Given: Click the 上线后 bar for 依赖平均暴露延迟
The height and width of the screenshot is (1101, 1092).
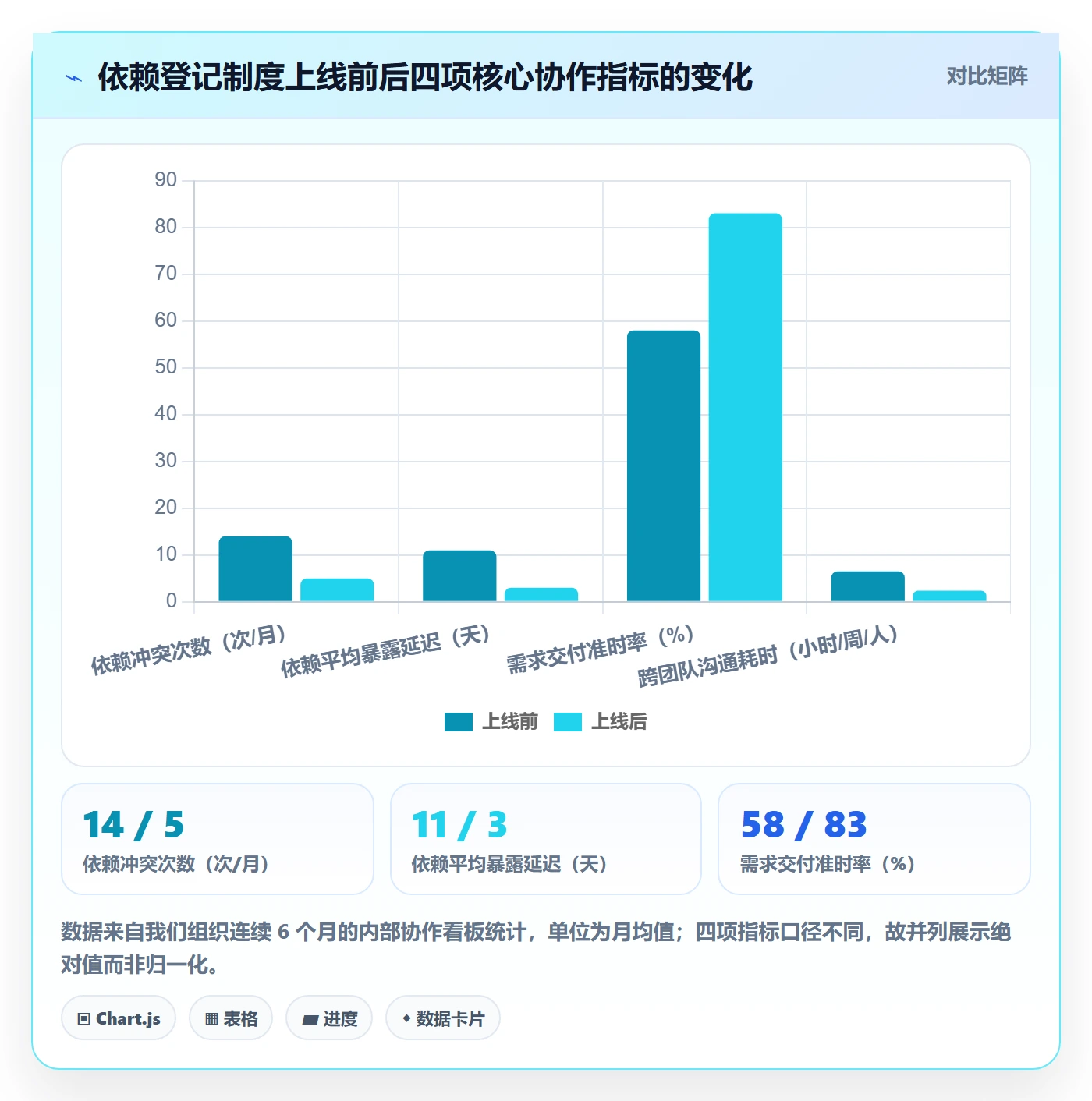Looking at the screenshot, I should click(x=541, y=594).
